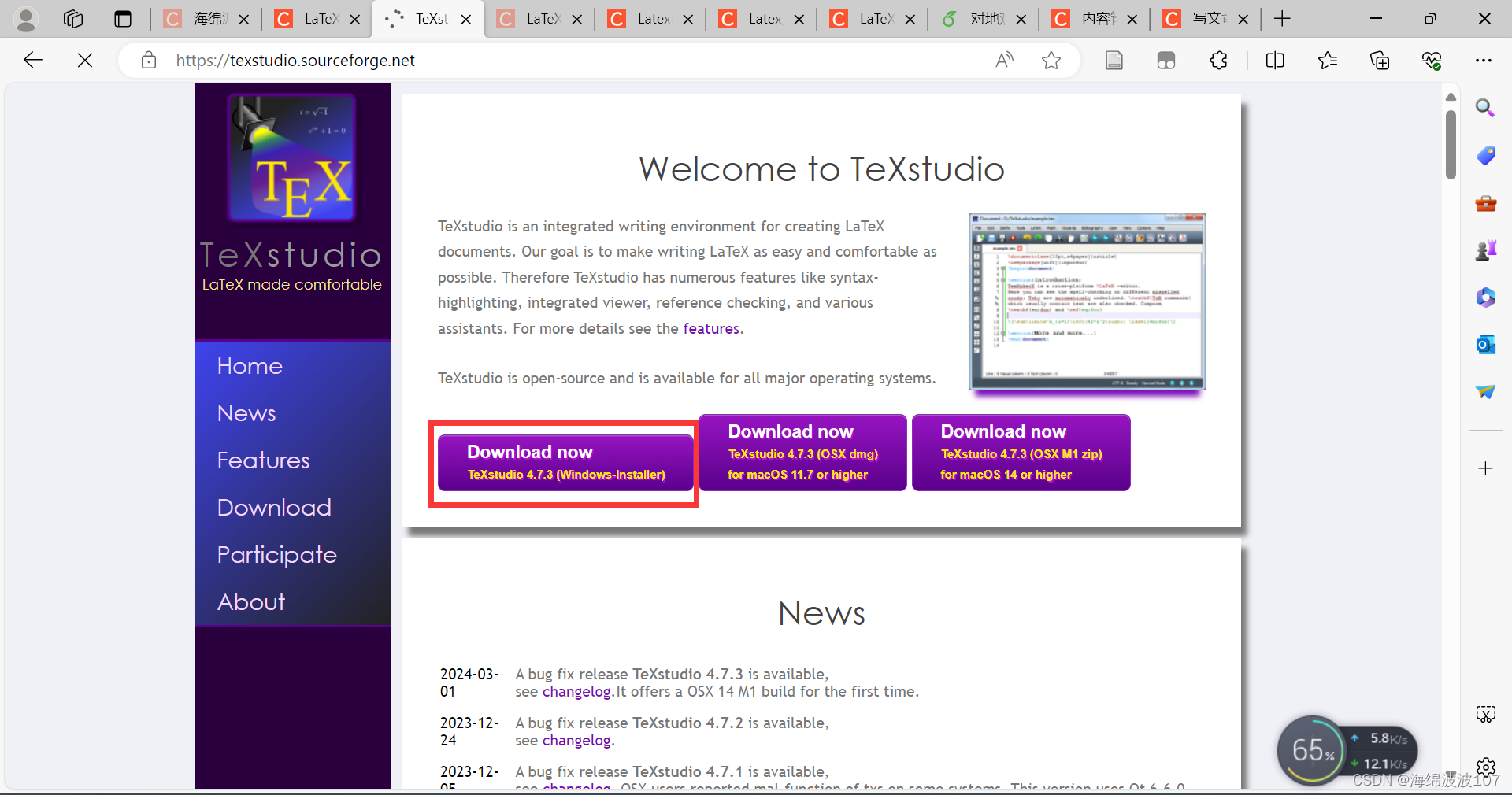Open changelog link for 4.7.2 release
The image size is (1512, 795).
click(576, 741)
